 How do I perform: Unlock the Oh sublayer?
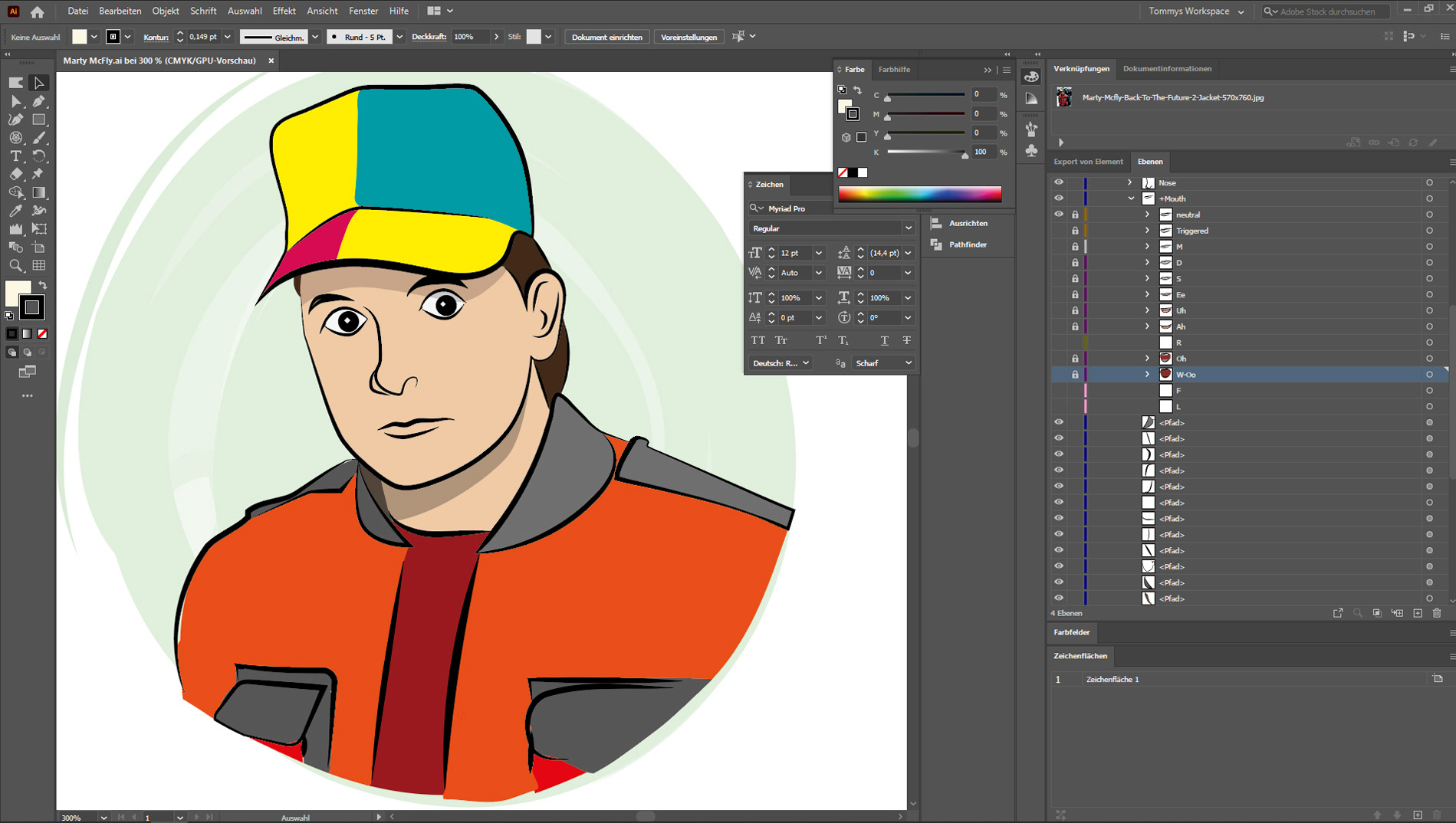point(1075,359)
